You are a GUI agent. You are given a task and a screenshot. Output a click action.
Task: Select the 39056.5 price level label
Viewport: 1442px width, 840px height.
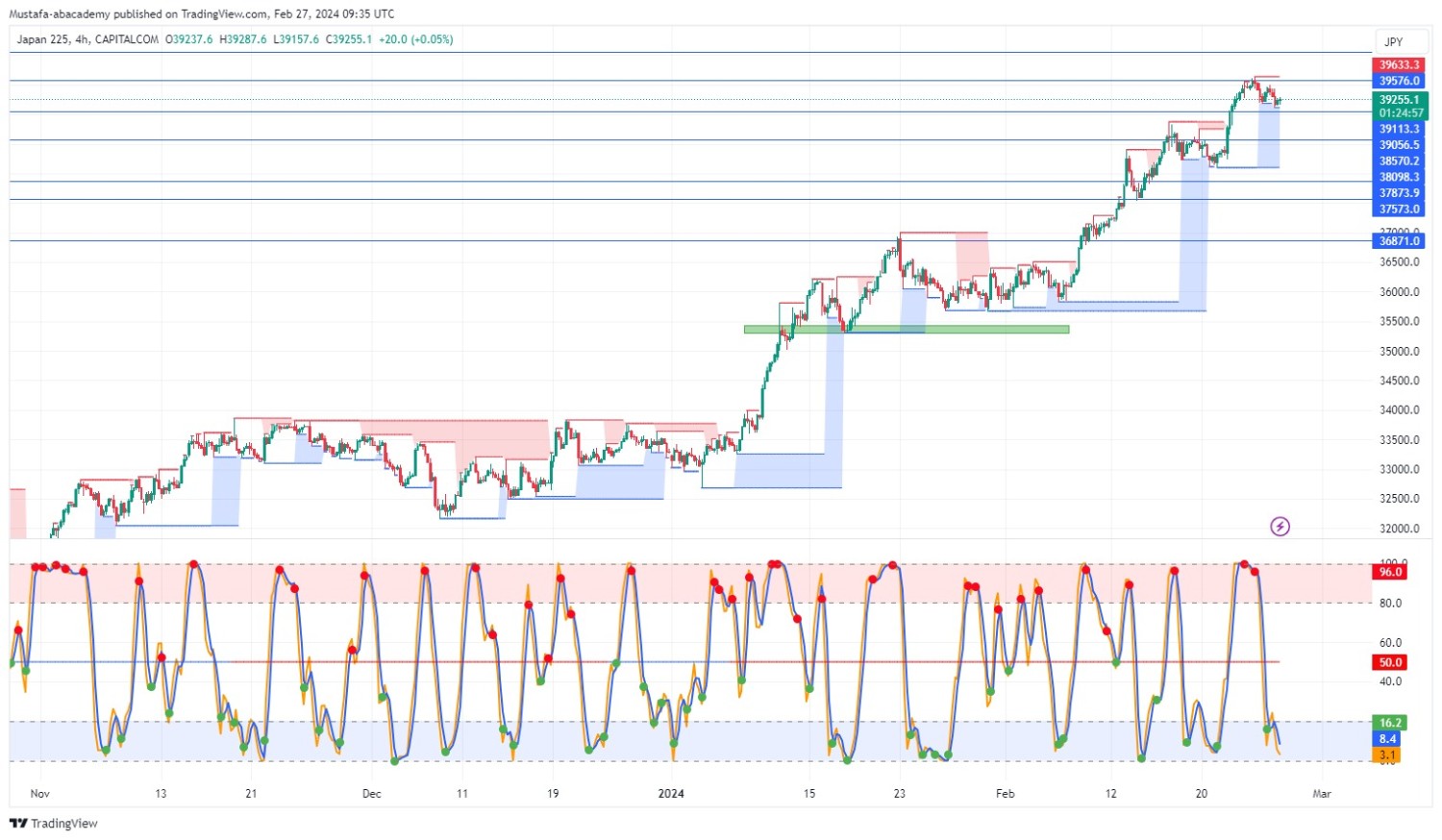coord(1399,145)
